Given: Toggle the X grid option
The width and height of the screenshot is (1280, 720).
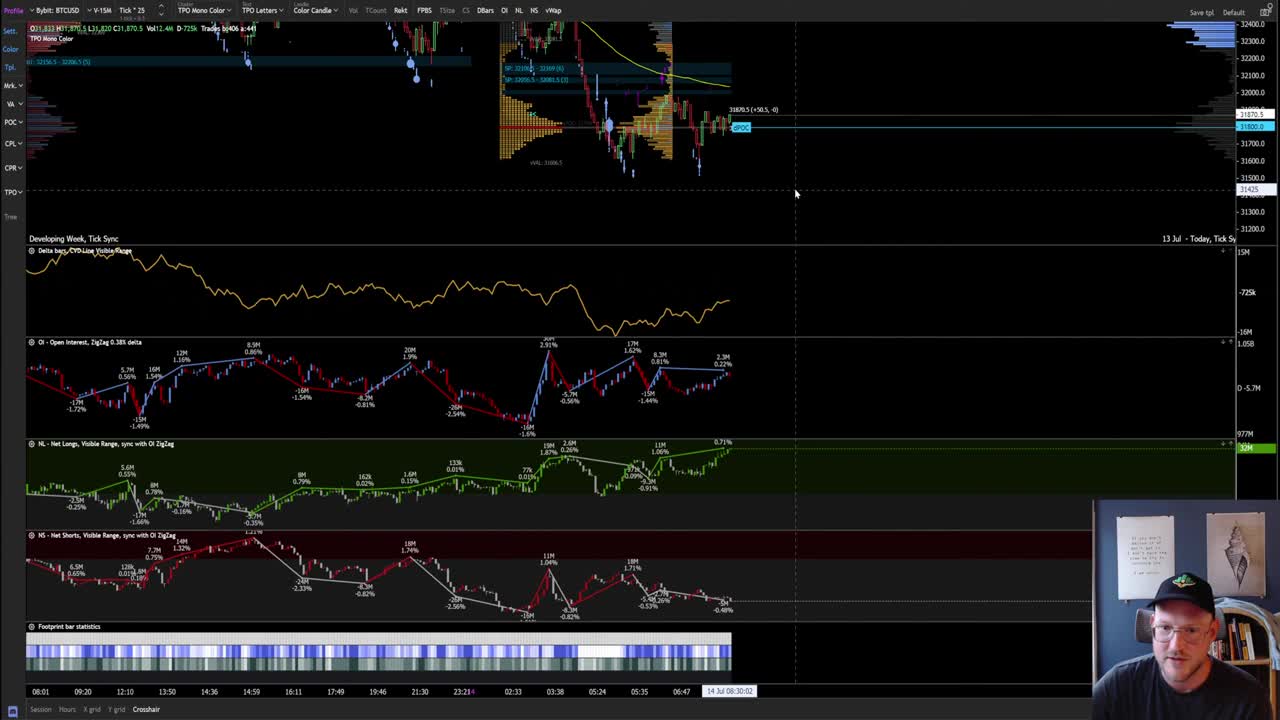Looking at the screenshot, I should coord(92,709).
